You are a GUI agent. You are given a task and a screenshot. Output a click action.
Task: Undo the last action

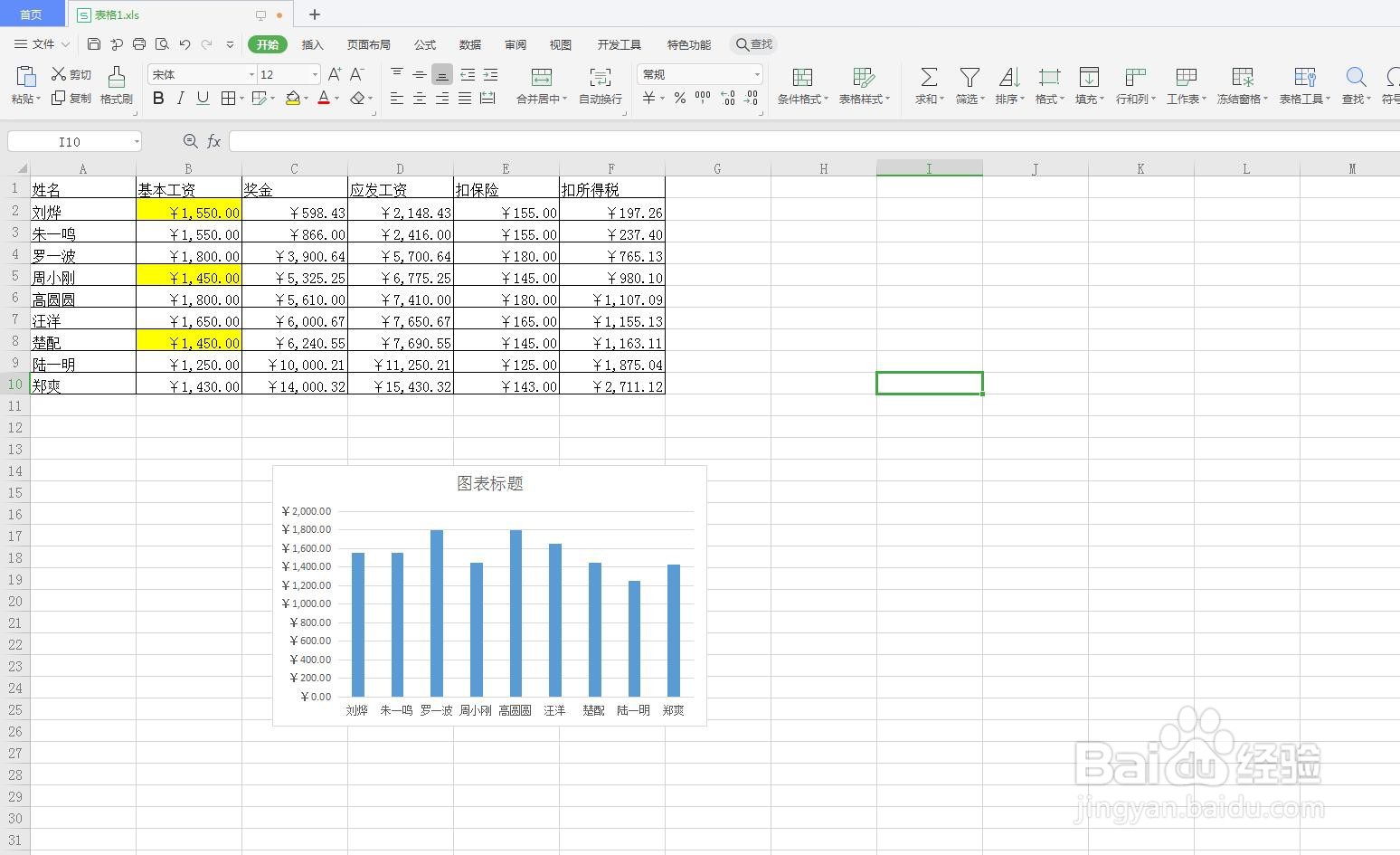tap(184, 43)
